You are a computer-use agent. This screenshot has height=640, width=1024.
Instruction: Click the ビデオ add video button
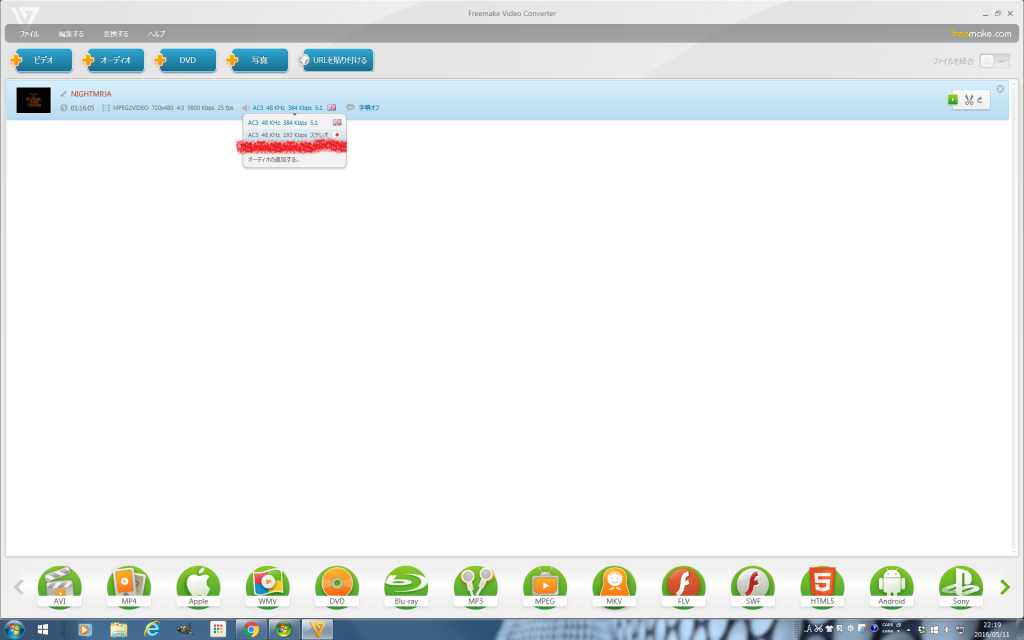point(42,60)
